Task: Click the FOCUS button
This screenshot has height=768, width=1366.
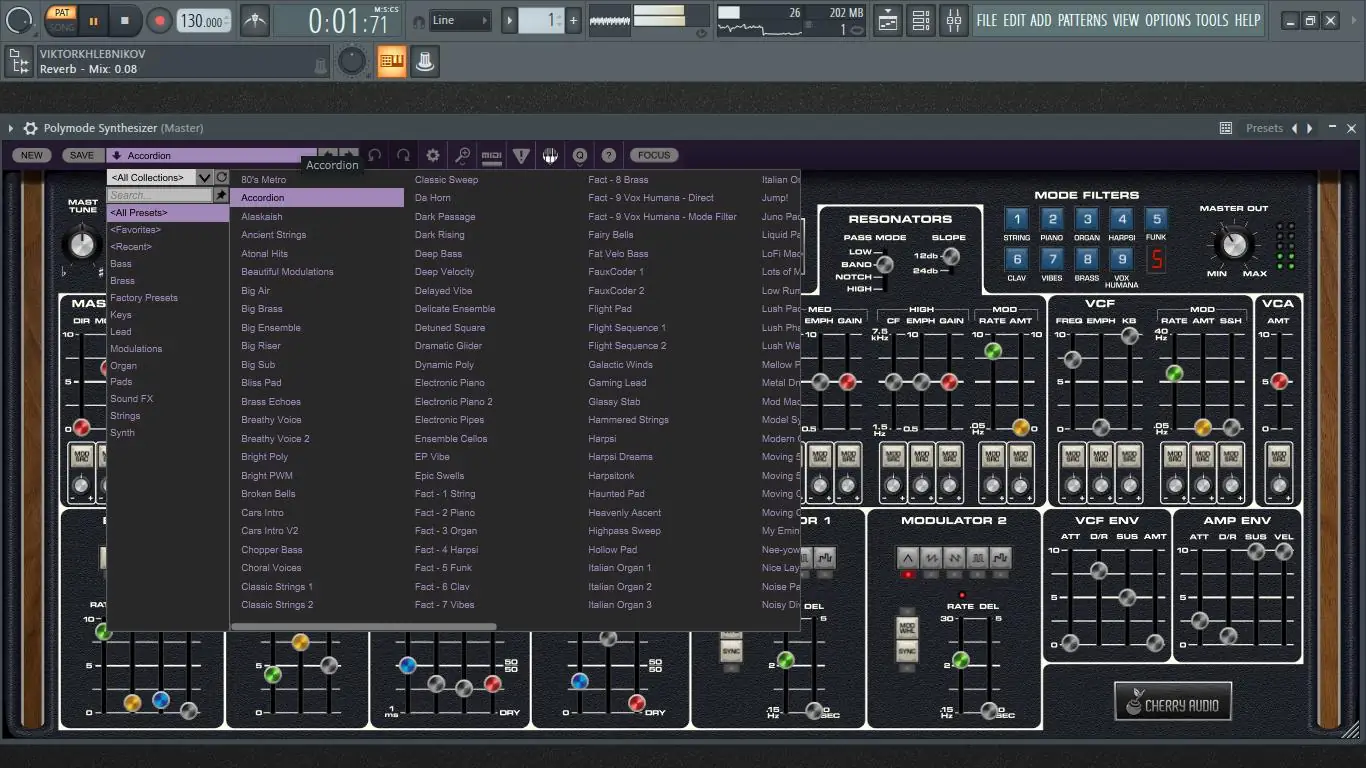Action: pos(653,156)
